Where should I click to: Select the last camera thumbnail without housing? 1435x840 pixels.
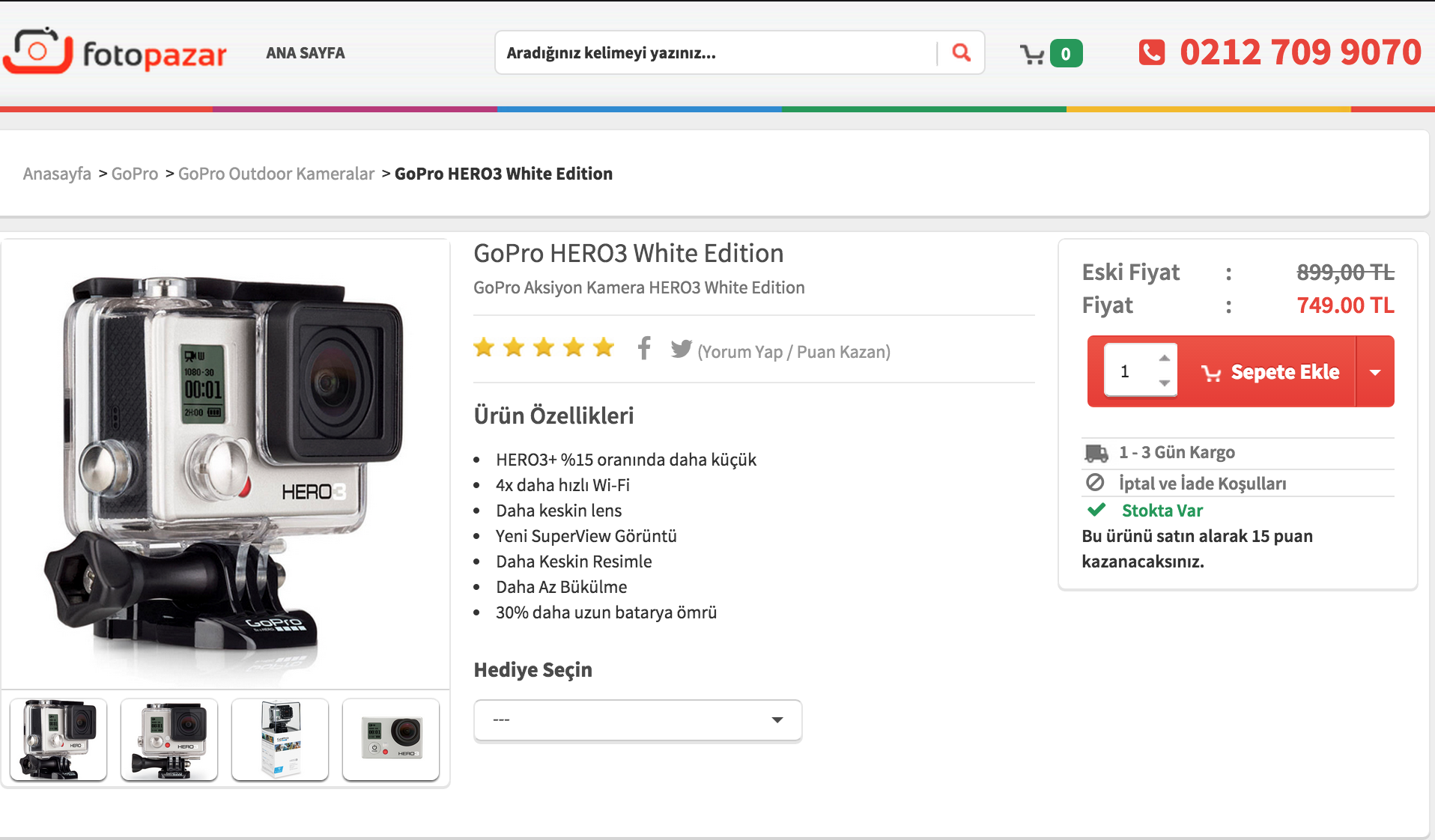point(391,740)
